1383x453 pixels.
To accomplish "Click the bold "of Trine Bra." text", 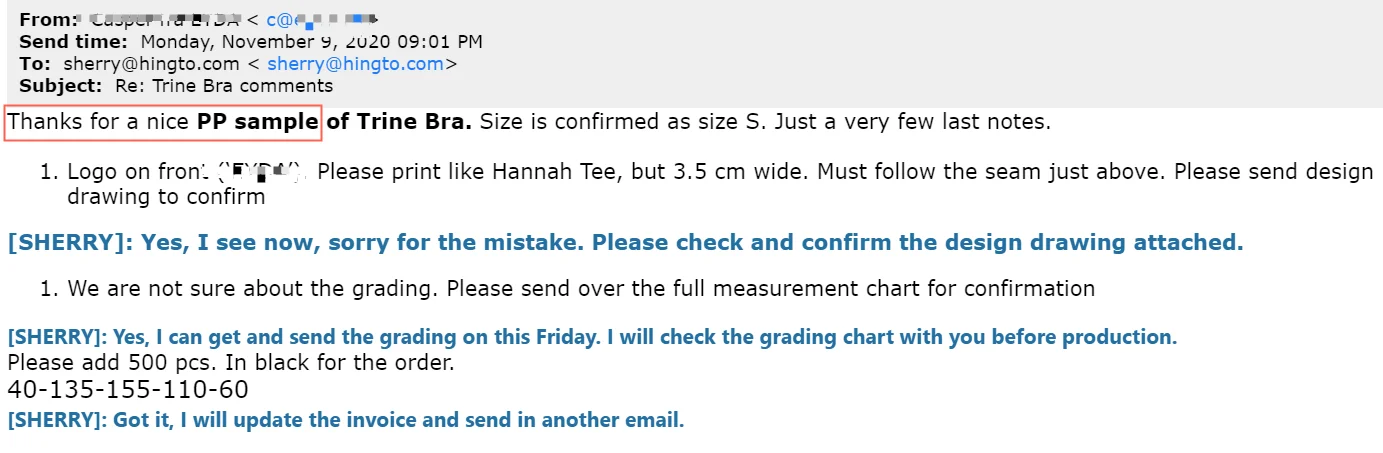I will coord(399,123).
